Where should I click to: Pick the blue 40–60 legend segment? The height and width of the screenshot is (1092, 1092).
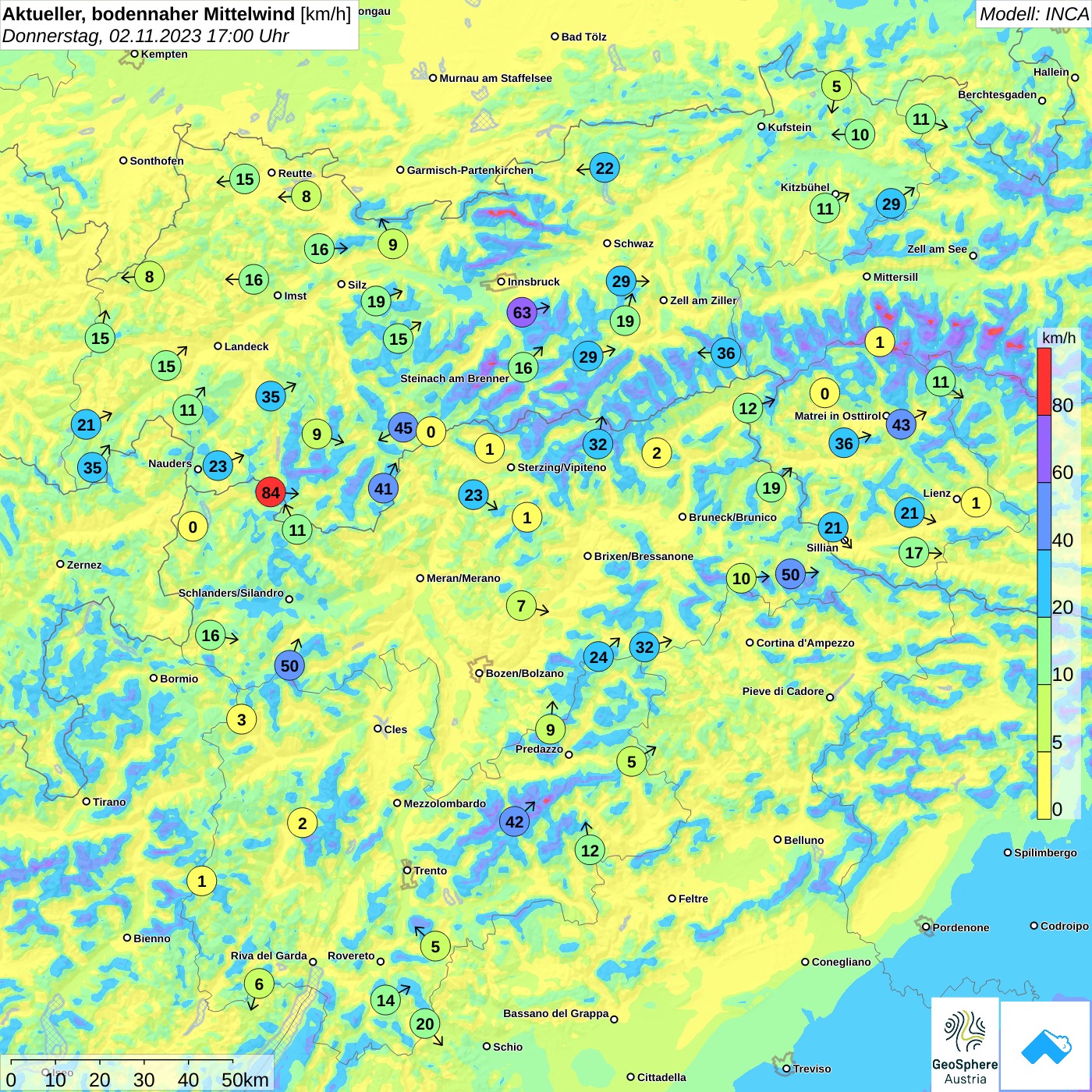click(x=1044, y=516)
